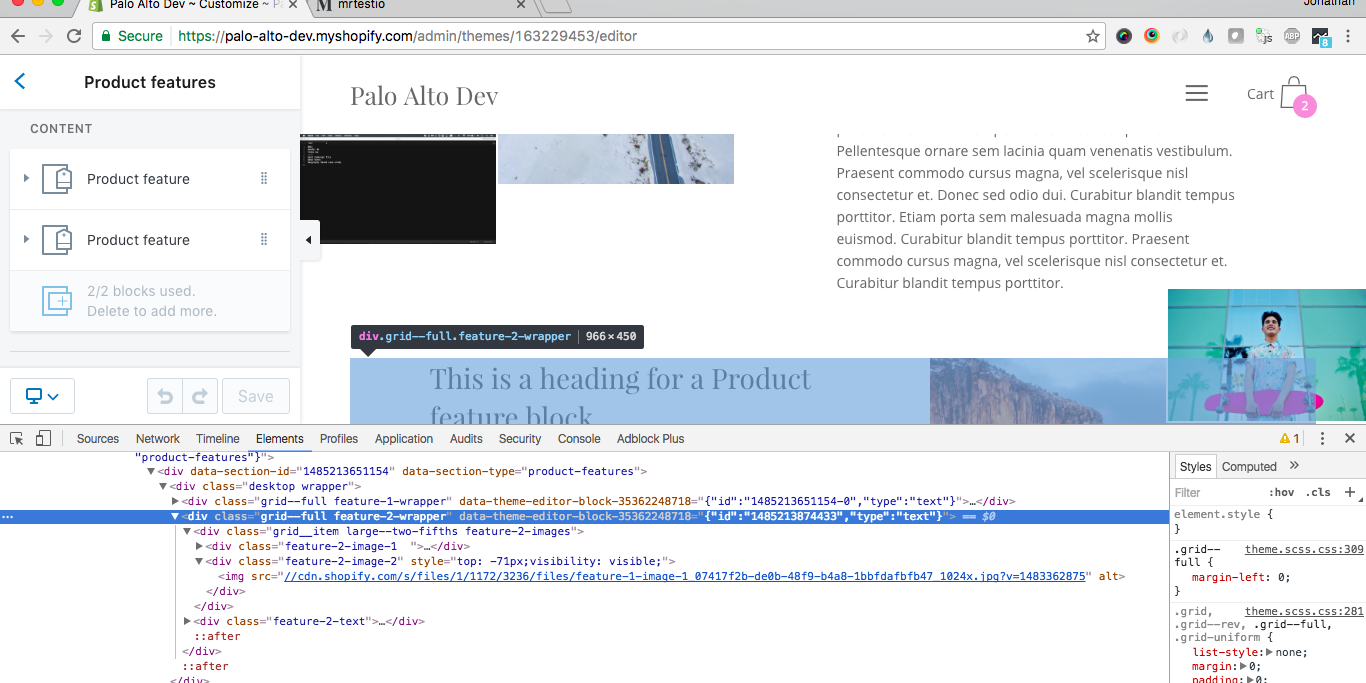Open the hamburger menu on Palo Alto Dev
This screenshot has width=1366, height=683.
tap(1197, 93)
